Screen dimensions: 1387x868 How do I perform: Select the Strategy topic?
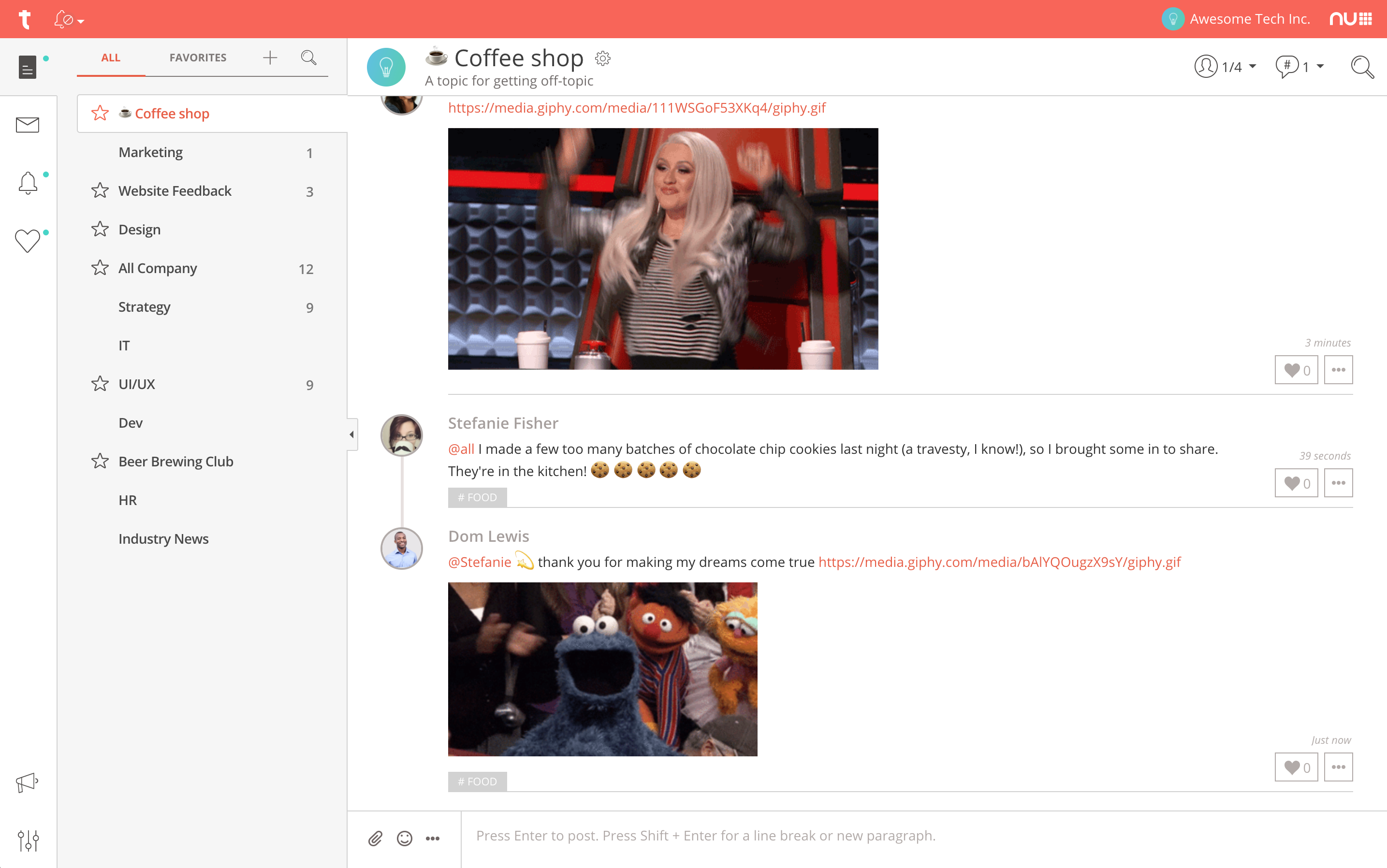pyautogui.click(x=144, y=307)
